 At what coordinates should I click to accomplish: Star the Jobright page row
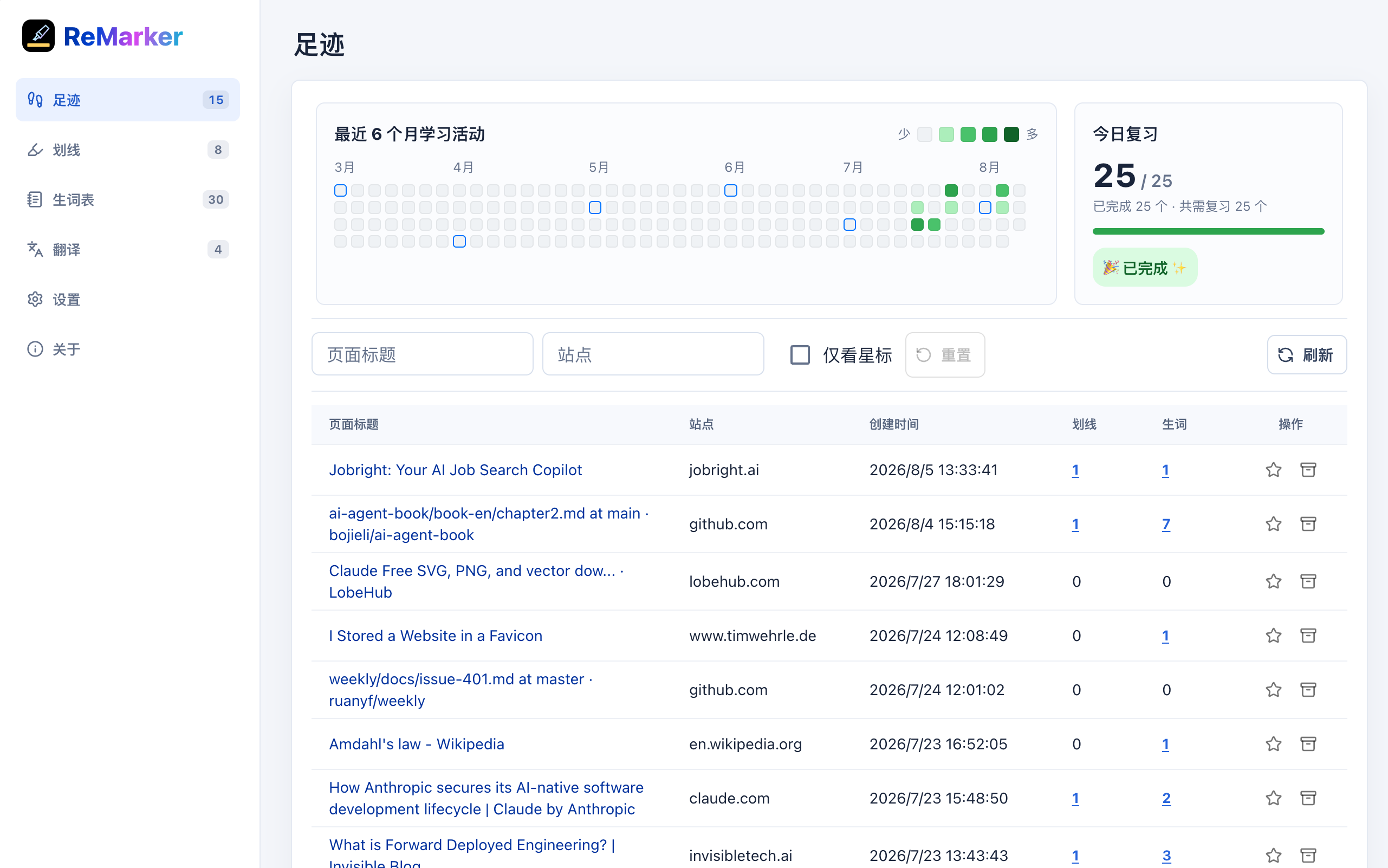click(1273, 470)
